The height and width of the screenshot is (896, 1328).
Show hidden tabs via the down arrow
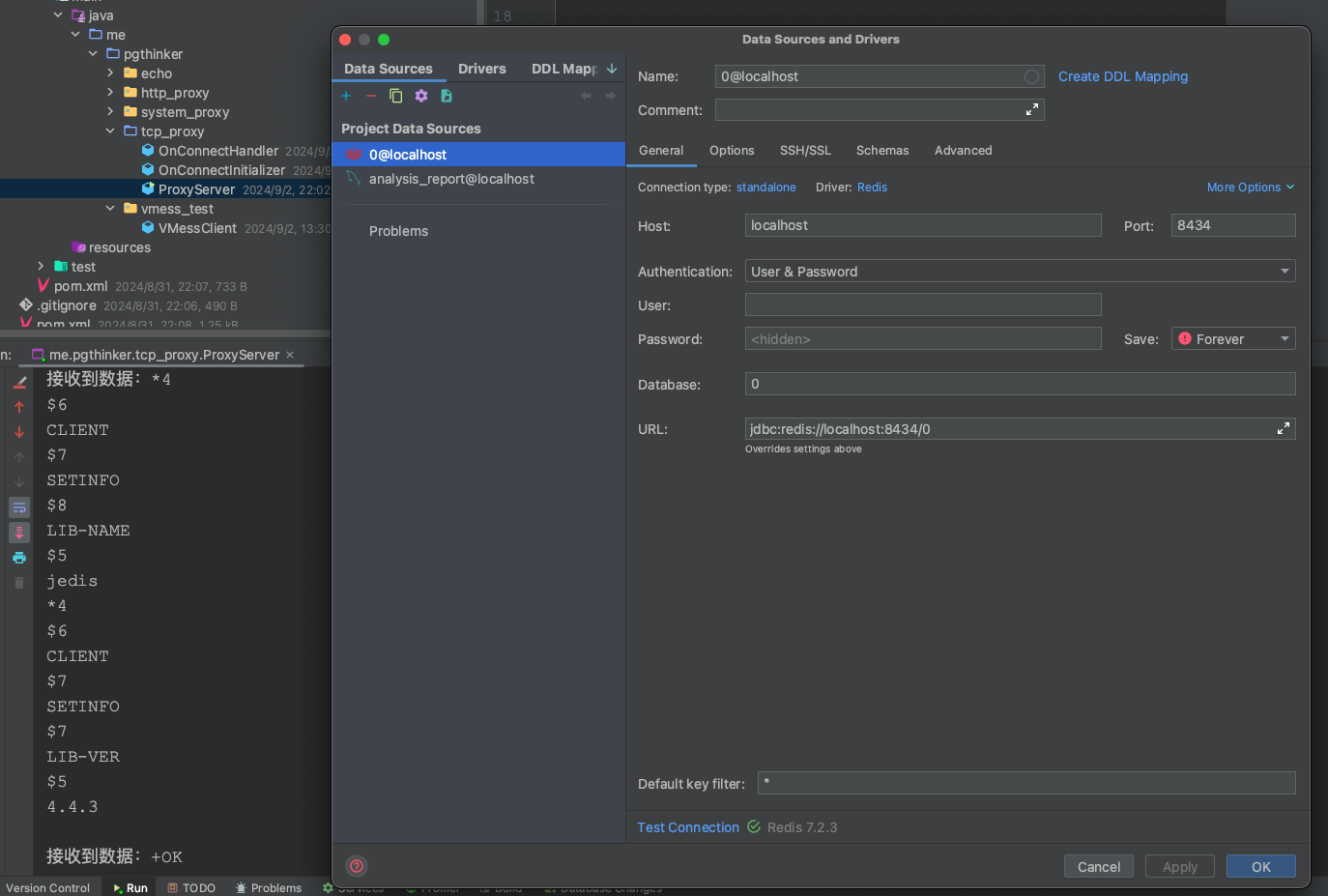point(612,69)
